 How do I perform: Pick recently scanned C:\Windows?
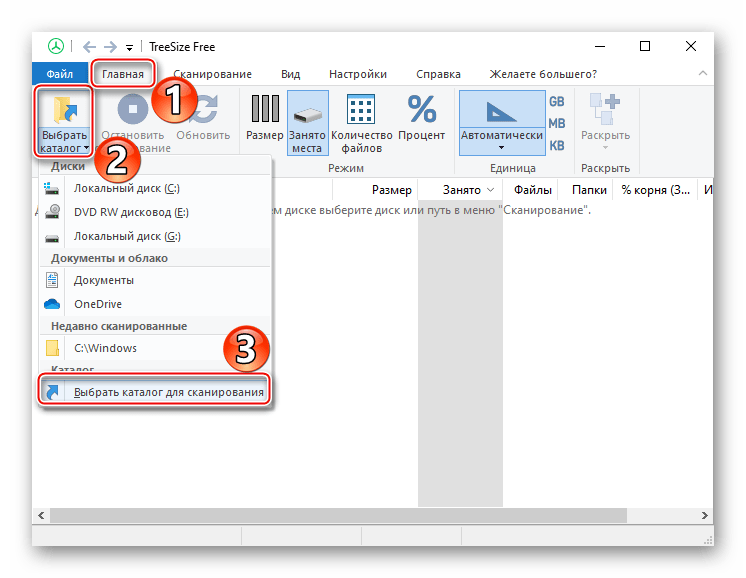(155, 348)
